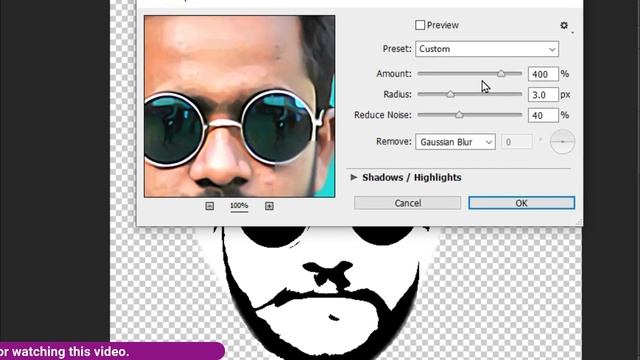Click the 100% preview zoom label
Screen dimensions: 640x360
coord(239,206)
